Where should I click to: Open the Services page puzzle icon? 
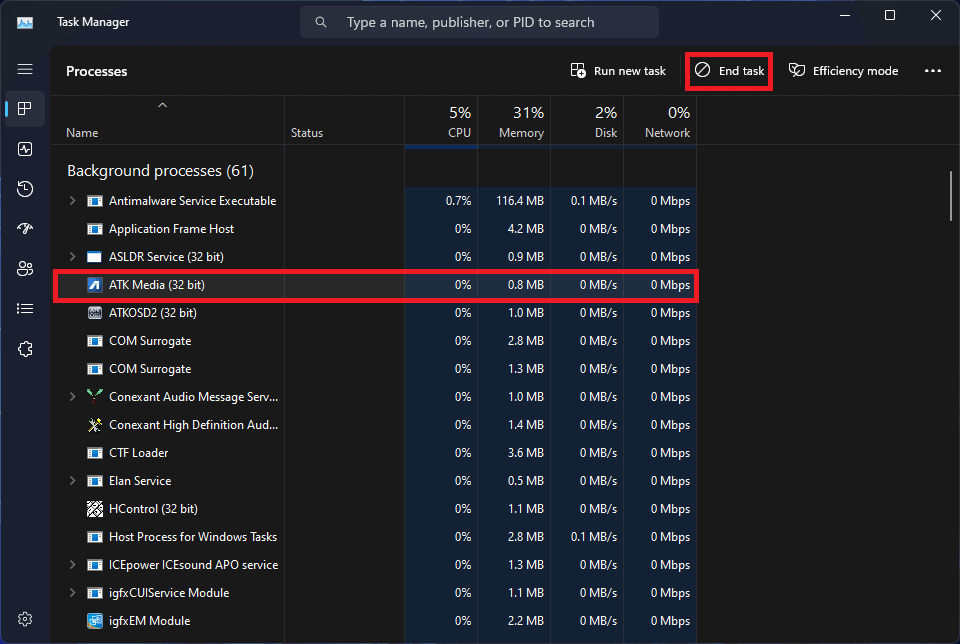25,349
